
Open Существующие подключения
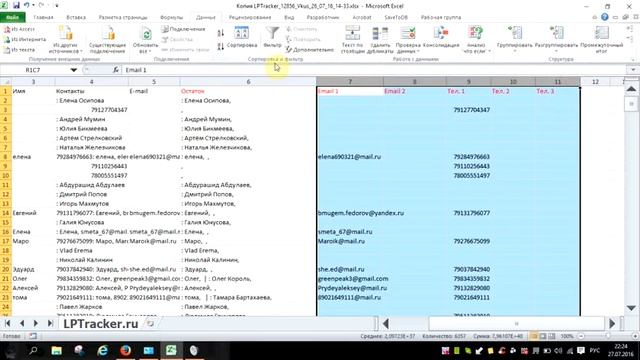click(107, 40)
